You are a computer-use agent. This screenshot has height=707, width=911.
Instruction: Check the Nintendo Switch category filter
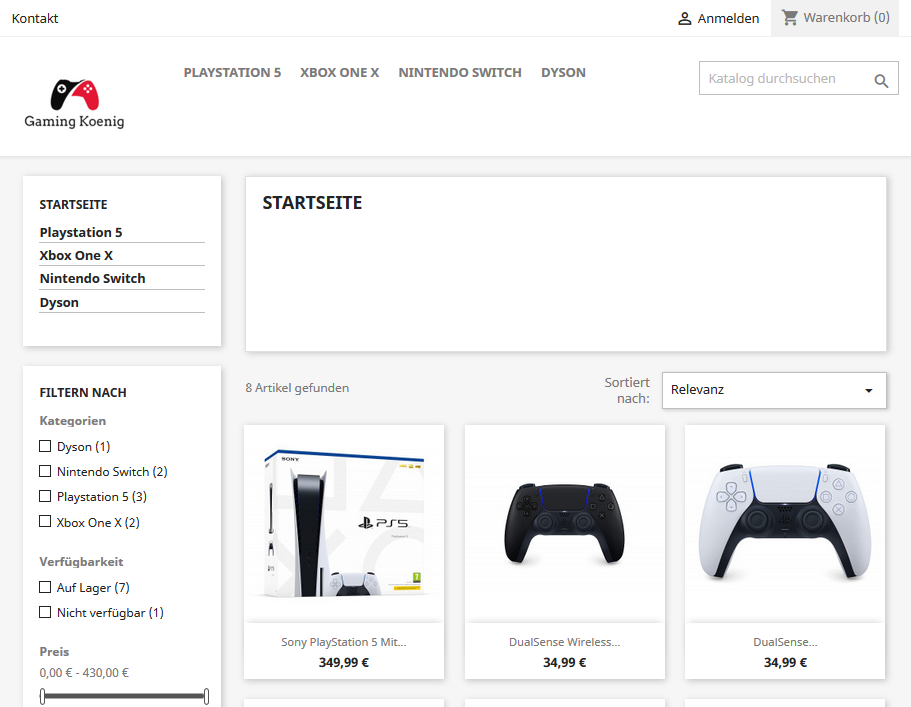(x=45, y=471)
